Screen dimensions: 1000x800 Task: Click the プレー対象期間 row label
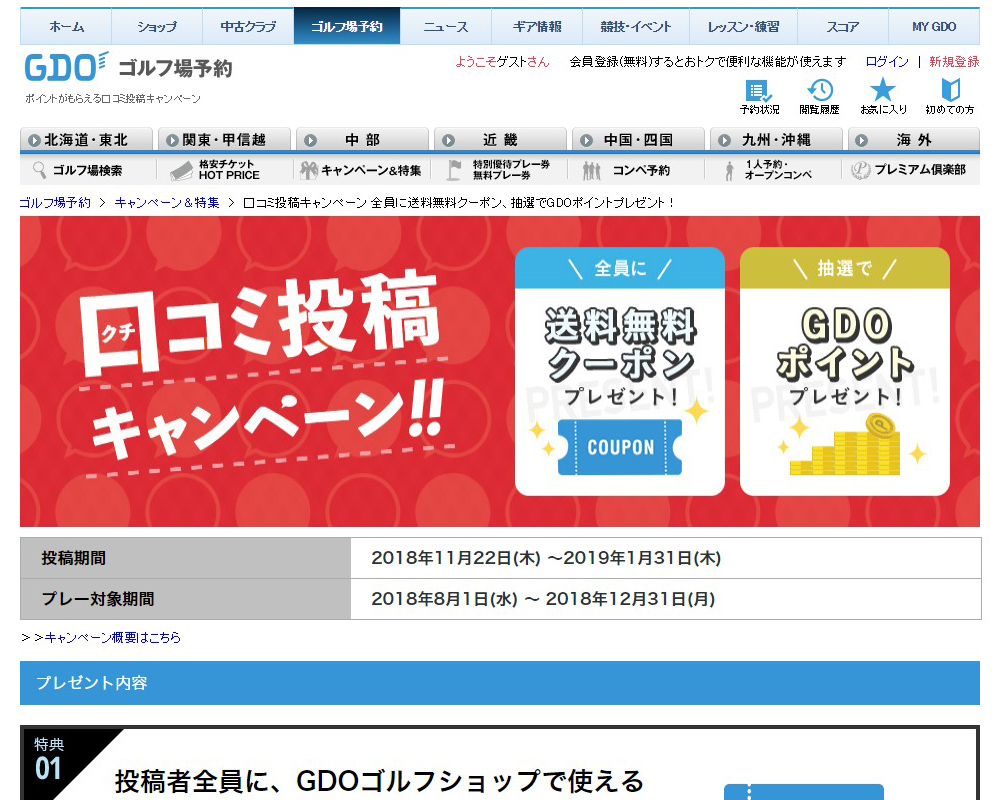pyautogui.click(x=98, y=599)
